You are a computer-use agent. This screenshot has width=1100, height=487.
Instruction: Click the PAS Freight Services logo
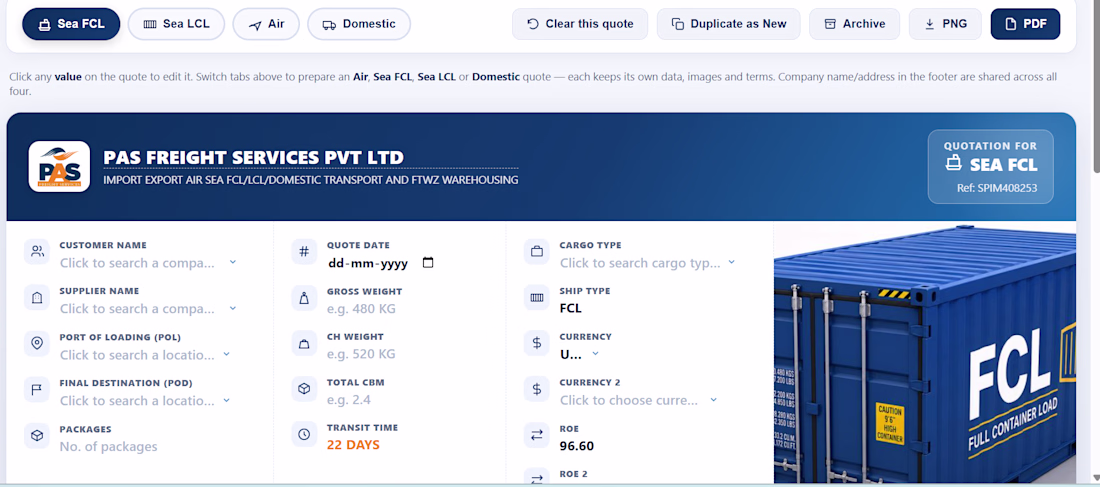pos(59,166)
